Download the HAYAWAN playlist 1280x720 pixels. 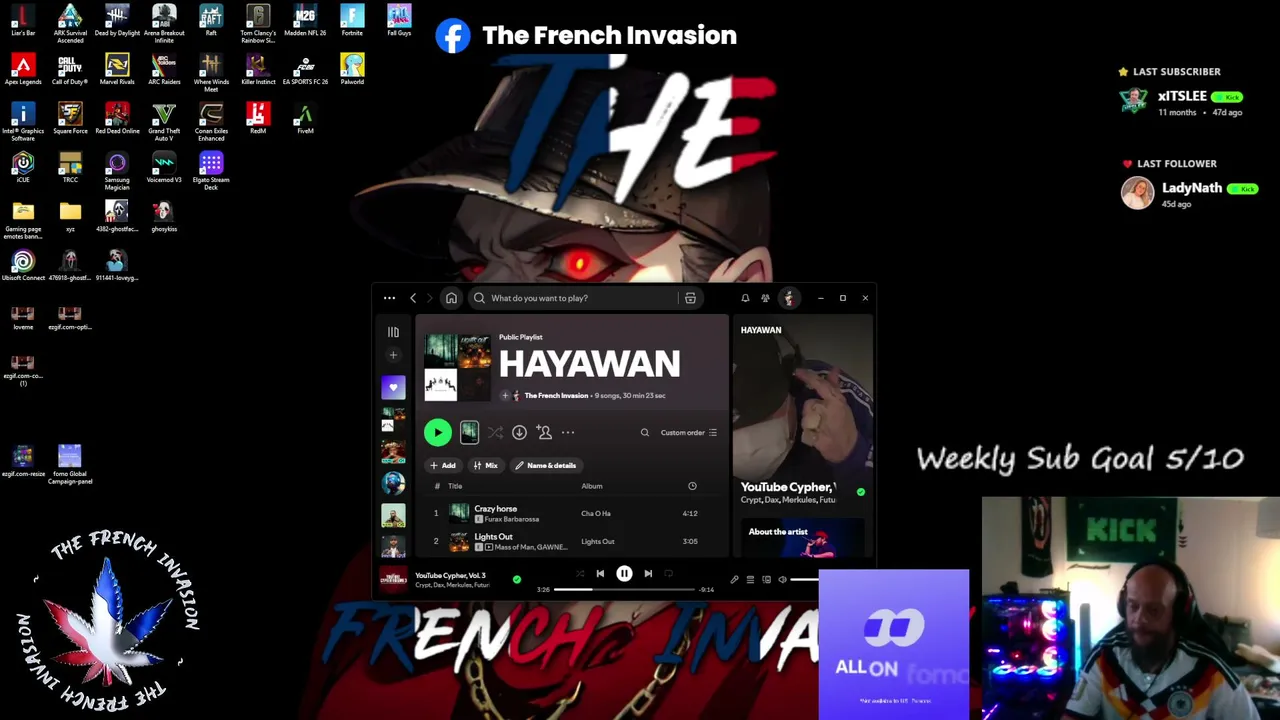[x=519, y=432]
